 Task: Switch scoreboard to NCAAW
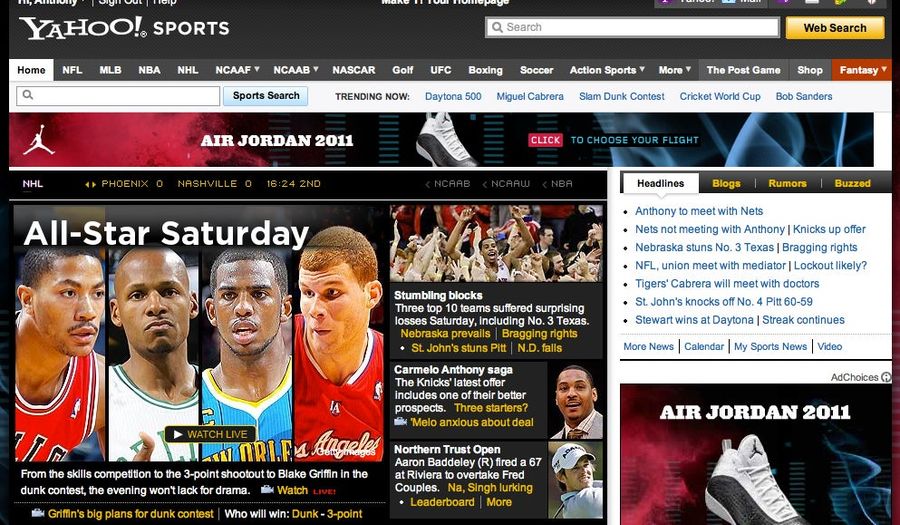(506, 184)
